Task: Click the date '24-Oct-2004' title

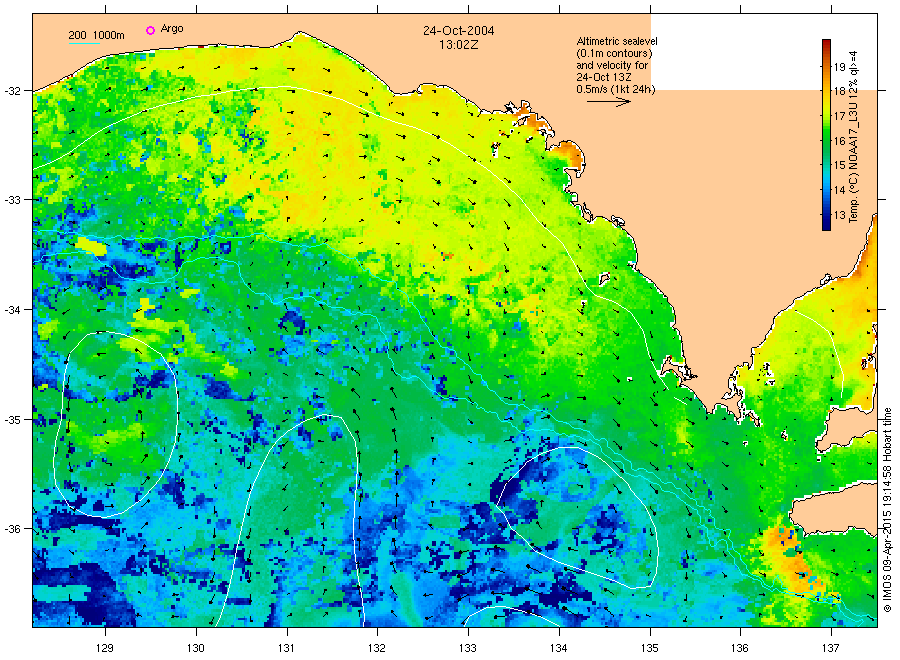Action: pyautogui.click(x=459, y=31)
